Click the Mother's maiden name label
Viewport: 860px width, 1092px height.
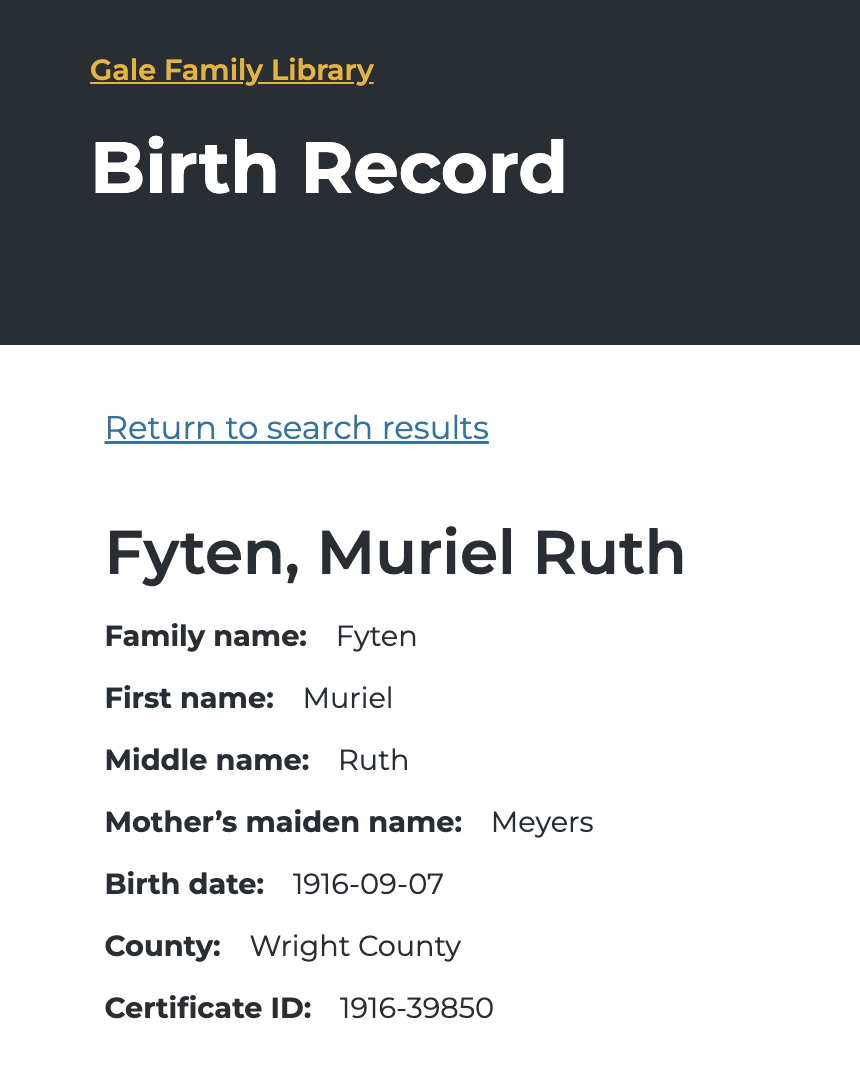(x=283, y=822)
